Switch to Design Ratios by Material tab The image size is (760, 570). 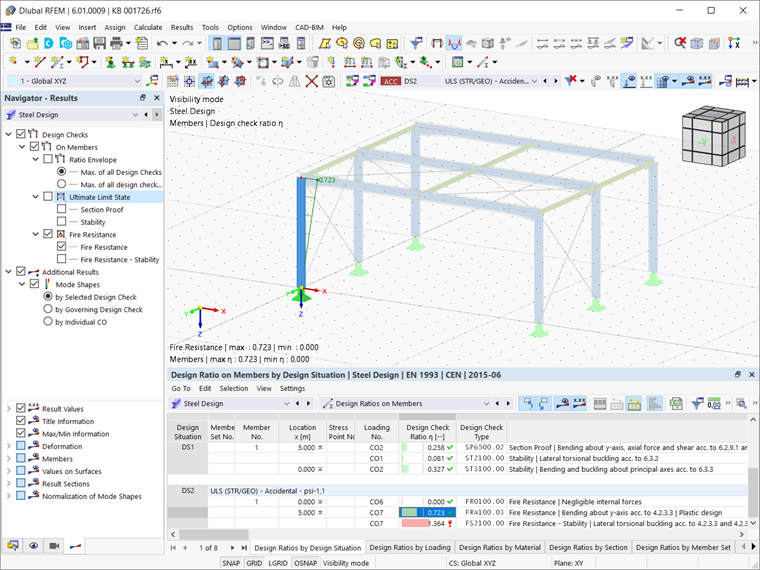point(500,548)
